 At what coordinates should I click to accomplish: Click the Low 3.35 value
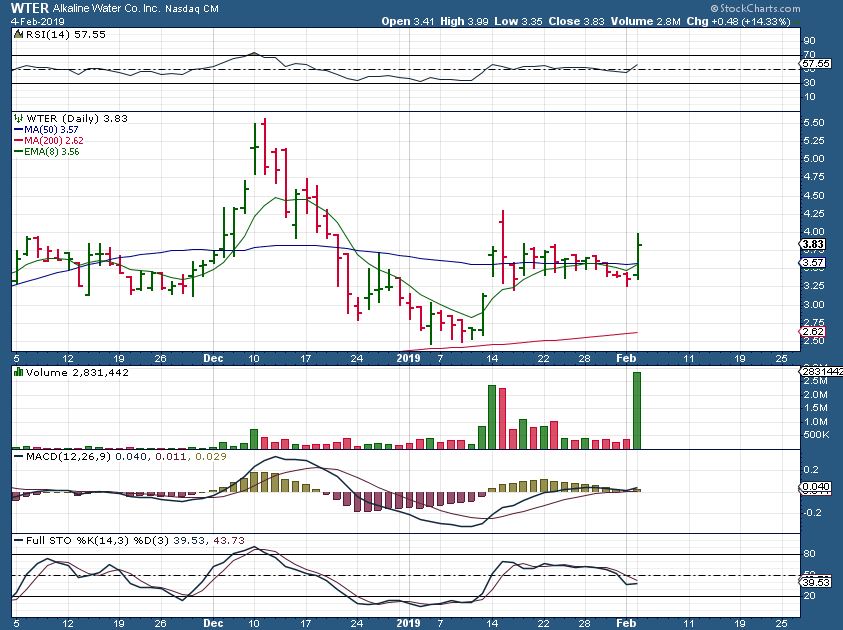518,22
